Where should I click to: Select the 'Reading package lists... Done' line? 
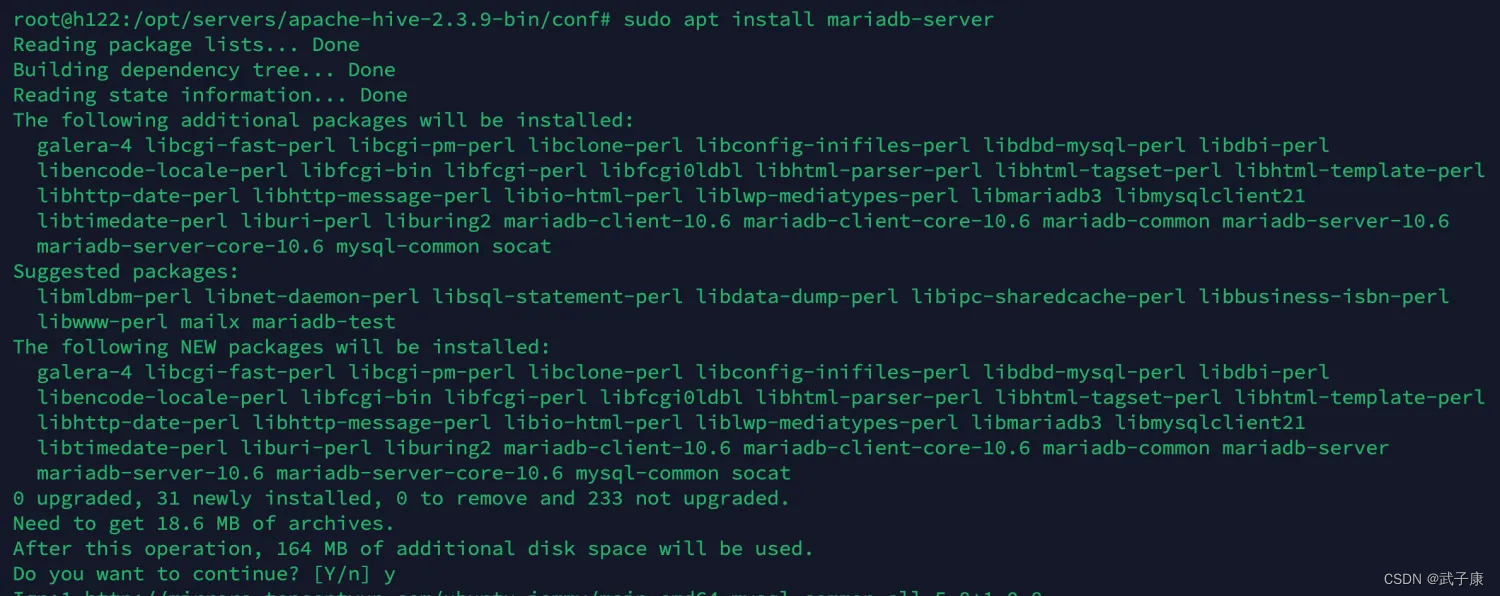(186, 45)
